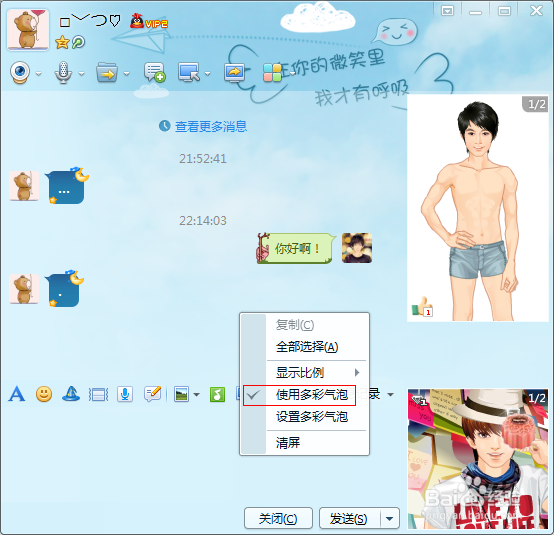
Task: Click the thumbs-up like icon on avatar show
Action: (x=422, y=306)
